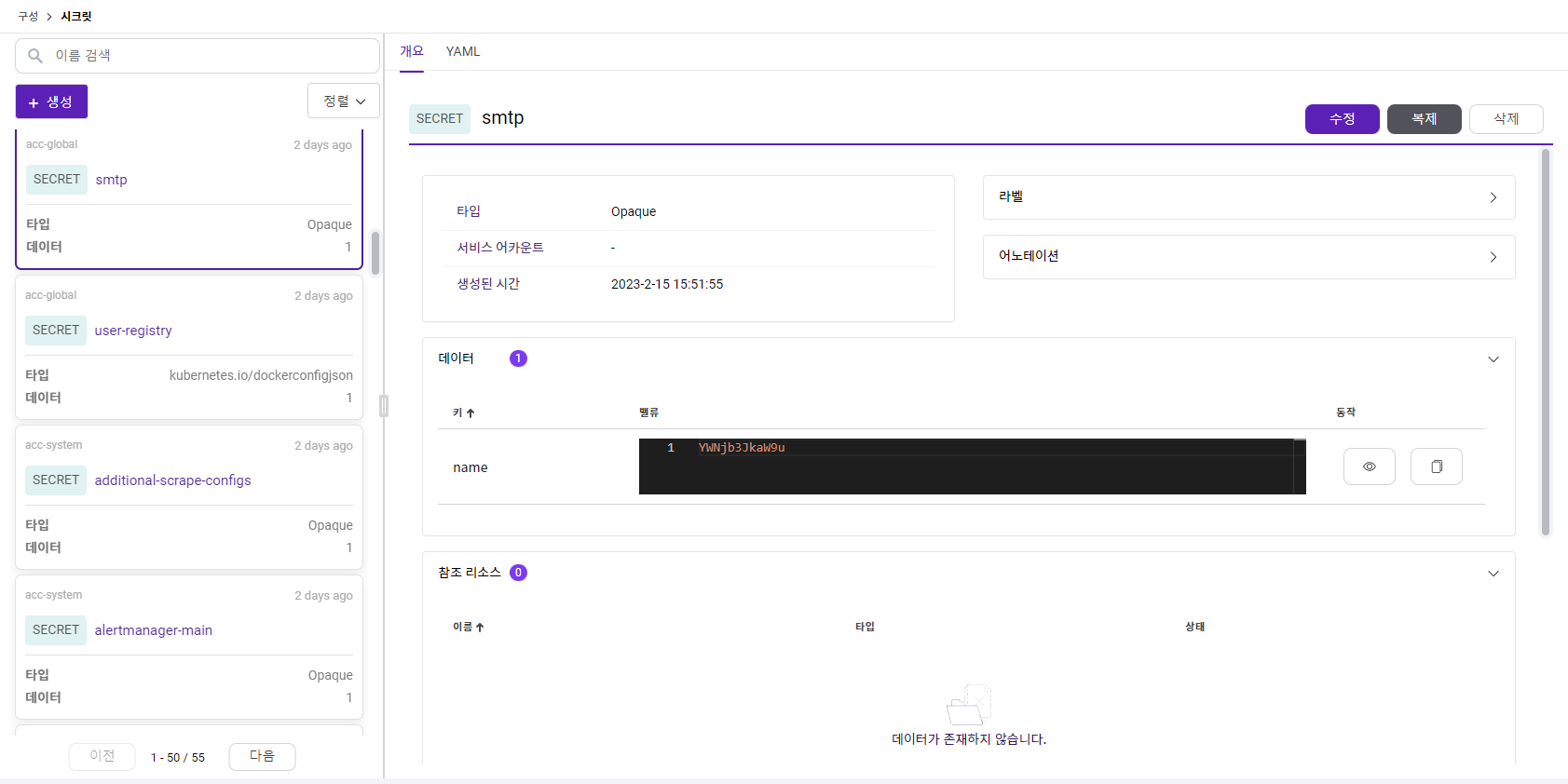The height and width of the screenshot is (784, 1568).
Task: Click the 수정 edit button
Action: [x=1342, y=119]
